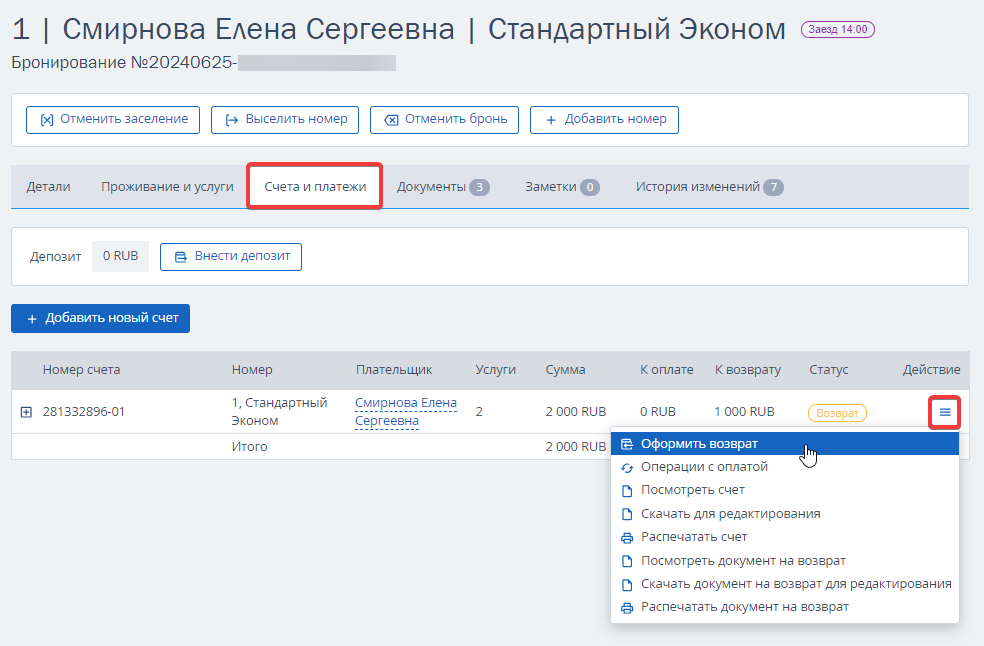
Task: Switch to 'Счета и платежи' tab
Action: click(315, 186)
